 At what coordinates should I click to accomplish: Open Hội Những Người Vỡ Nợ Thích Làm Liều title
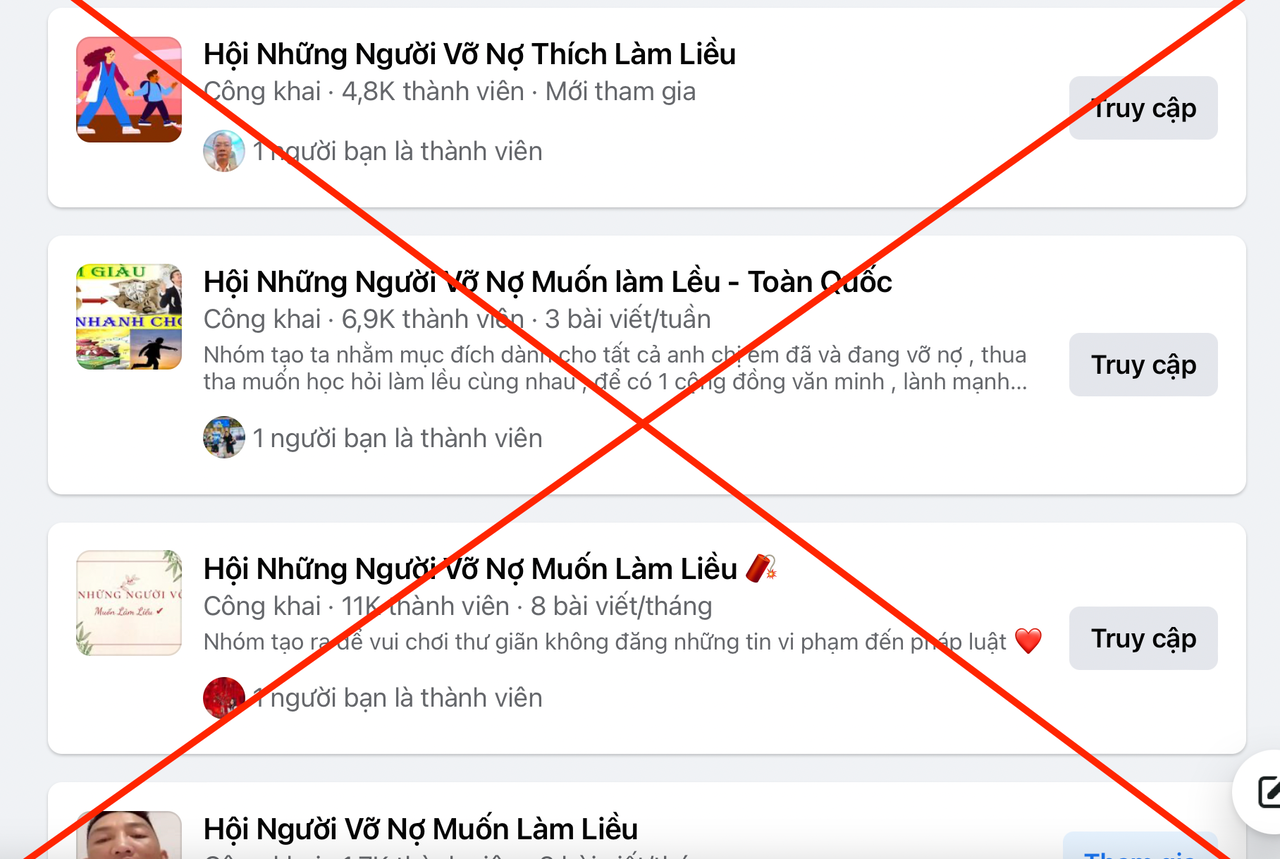coord(469,54)
